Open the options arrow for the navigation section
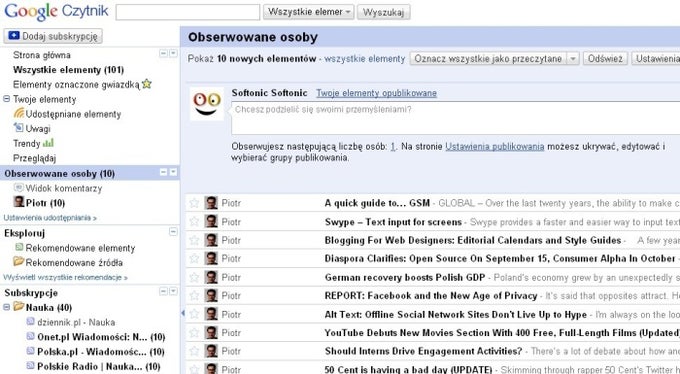680x374 pixels. [173, 53]
